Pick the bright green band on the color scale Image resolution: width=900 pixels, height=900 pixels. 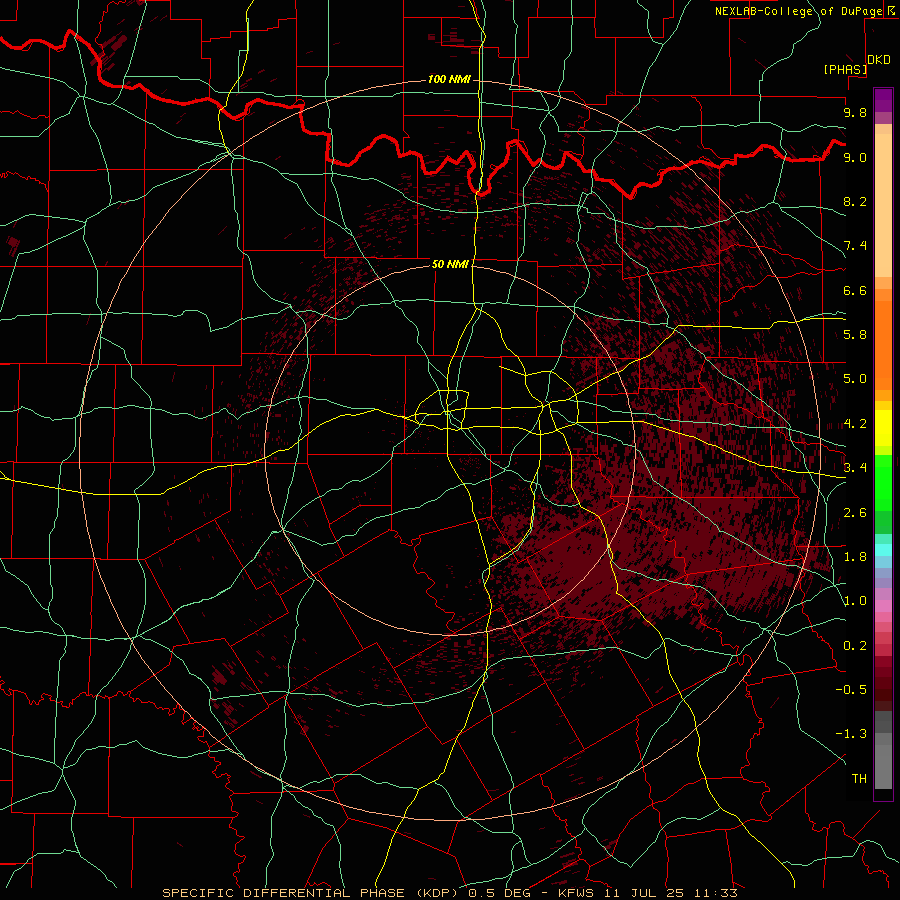pyautogui.click(x=883, y=482)
